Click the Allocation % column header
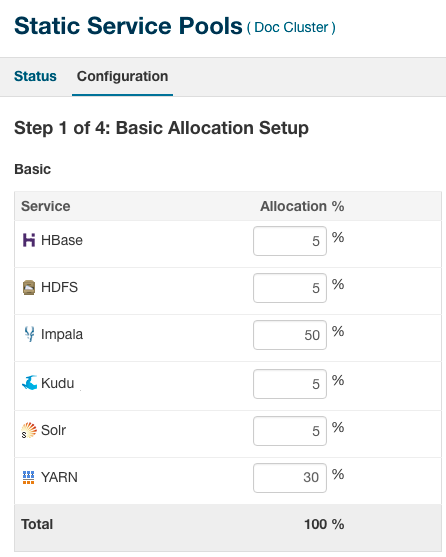Viewport: 446px width, 557px height. [x=302, y=206]
